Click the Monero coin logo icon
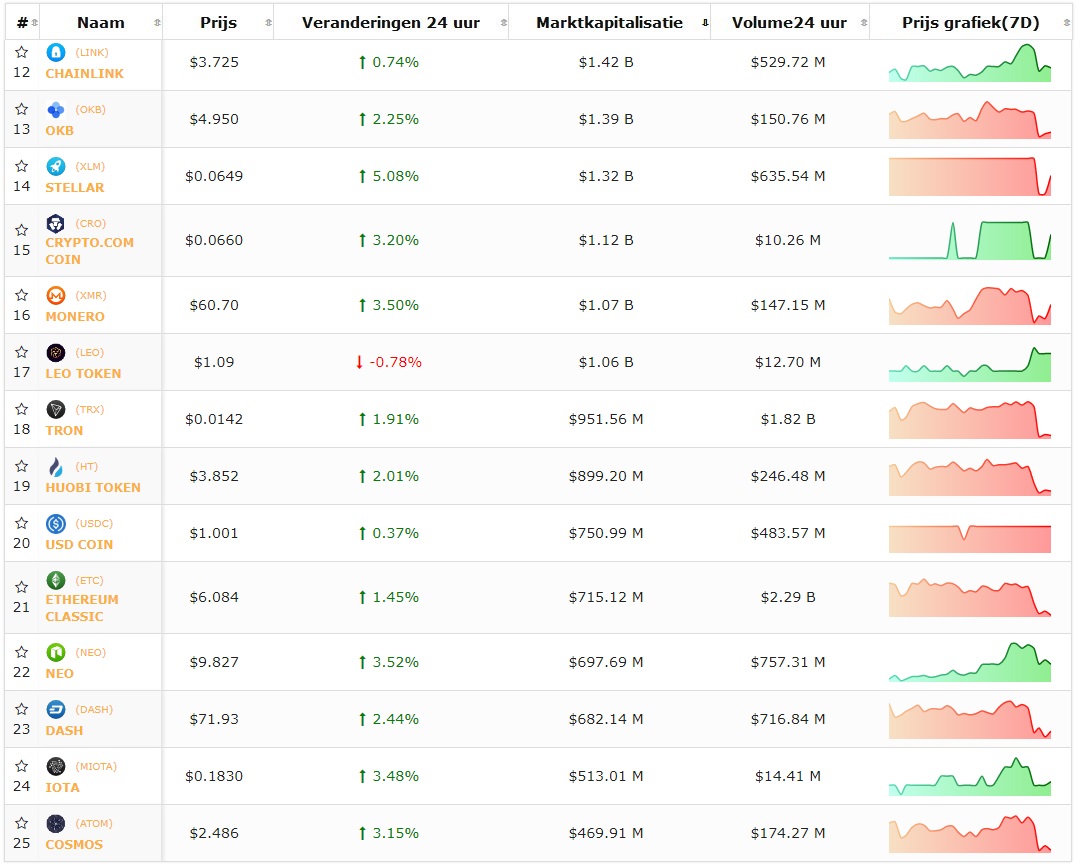Viewport: 1089px width, 864px height. coord(56,296)
